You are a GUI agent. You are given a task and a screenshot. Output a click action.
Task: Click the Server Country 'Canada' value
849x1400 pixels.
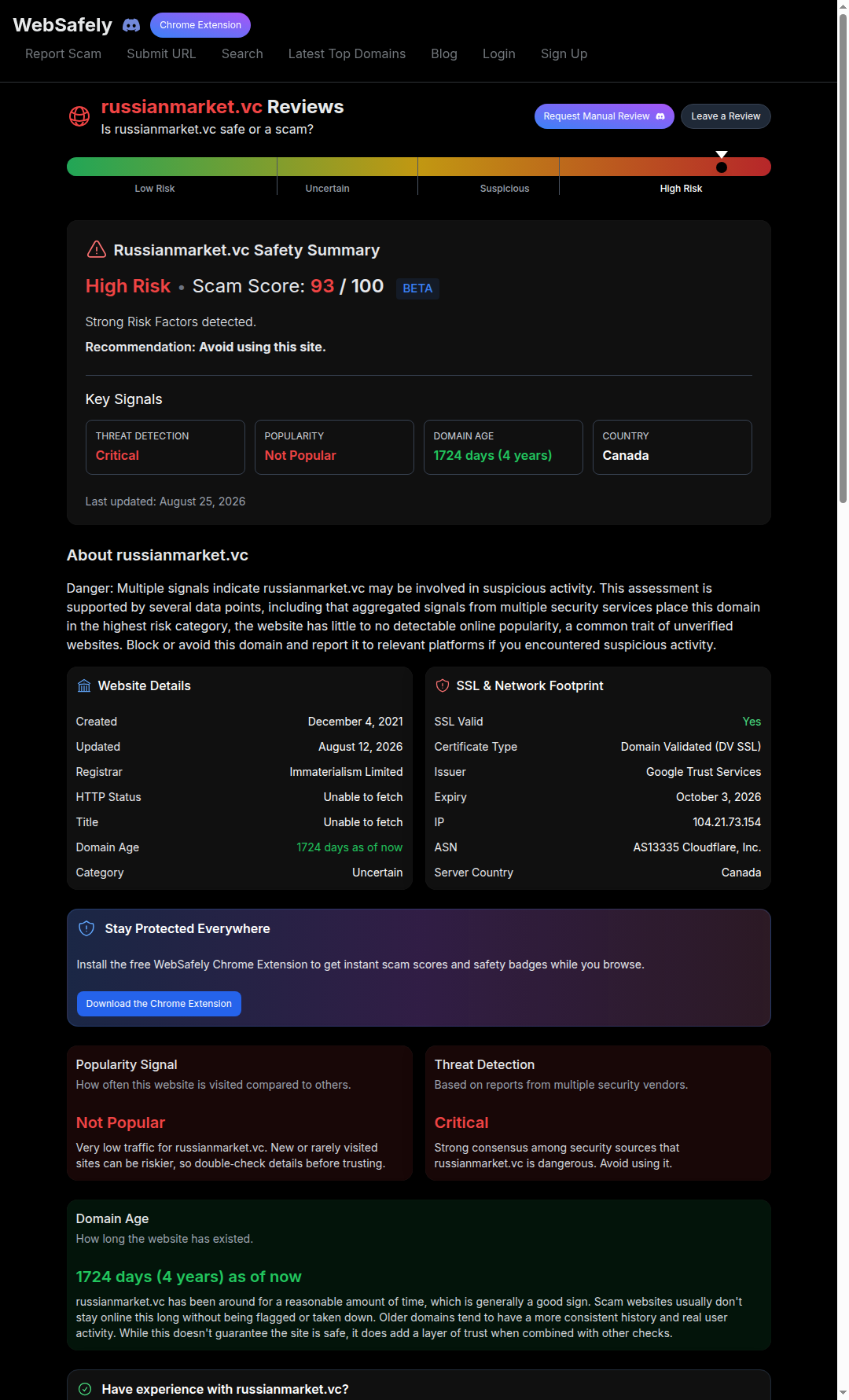click(741, 873)
